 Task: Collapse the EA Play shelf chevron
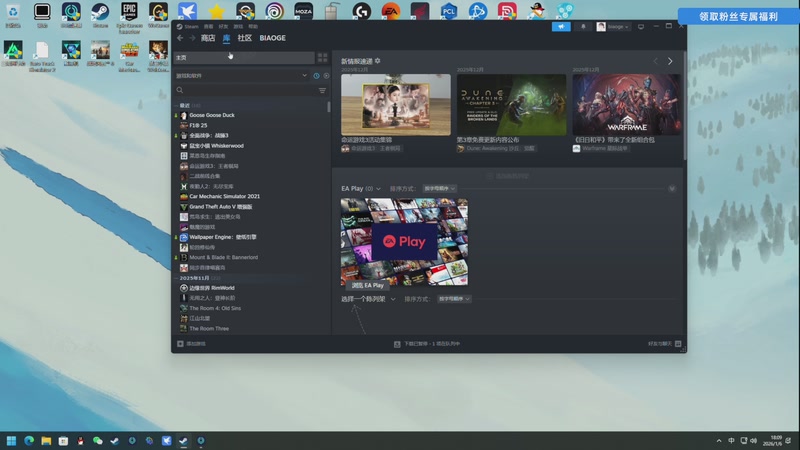tap(672, 189)
